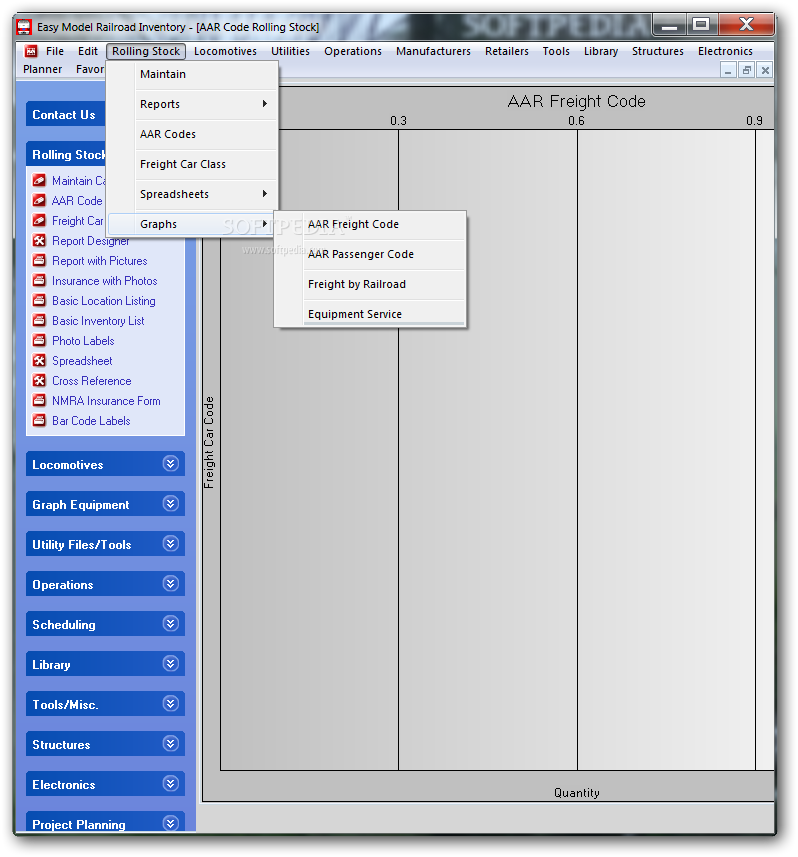Expand the Electronics sidebar section
The height and width of the screenshot is (857, 798).
coord(171,784)
